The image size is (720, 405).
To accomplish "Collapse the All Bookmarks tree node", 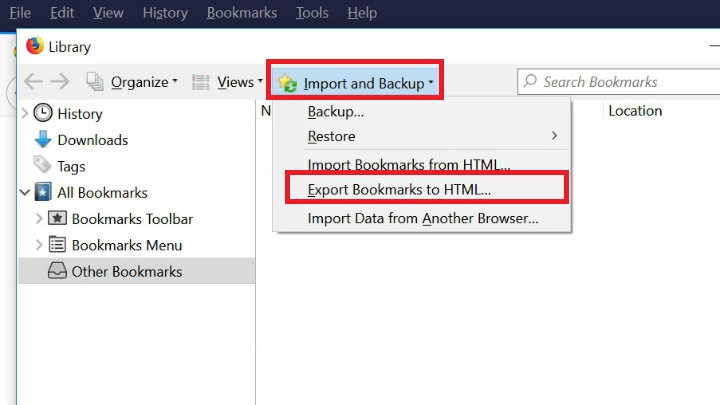I will [x=25, y=192].
